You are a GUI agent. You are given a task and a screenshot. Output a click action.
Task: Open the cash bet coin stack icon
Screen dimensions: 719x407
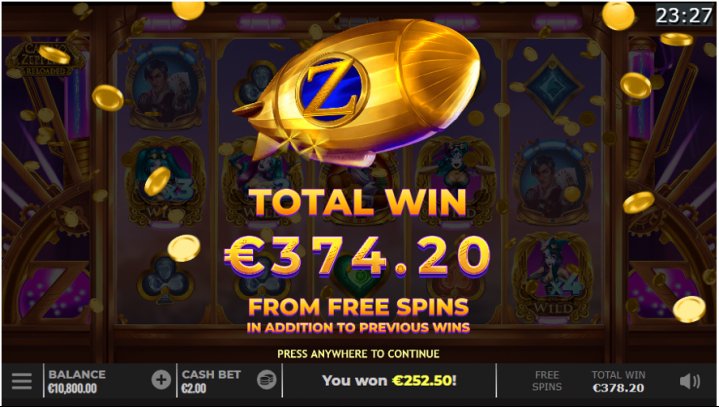pyautogui.click(x=266, y=380)
